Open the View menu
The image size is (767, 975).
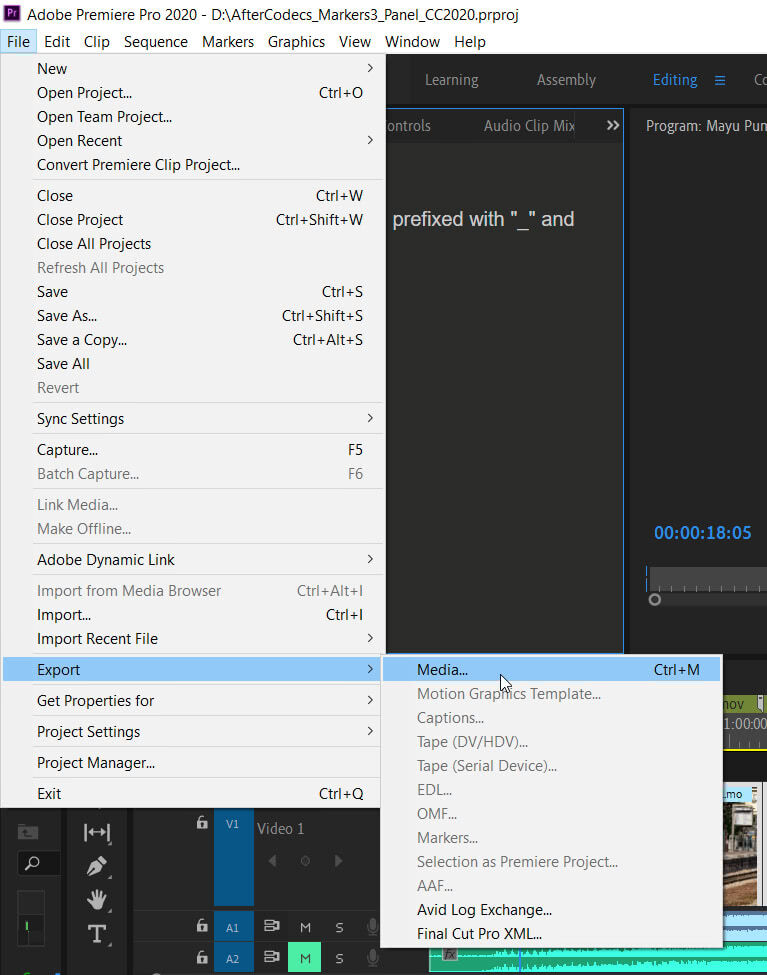pos(355,42)
